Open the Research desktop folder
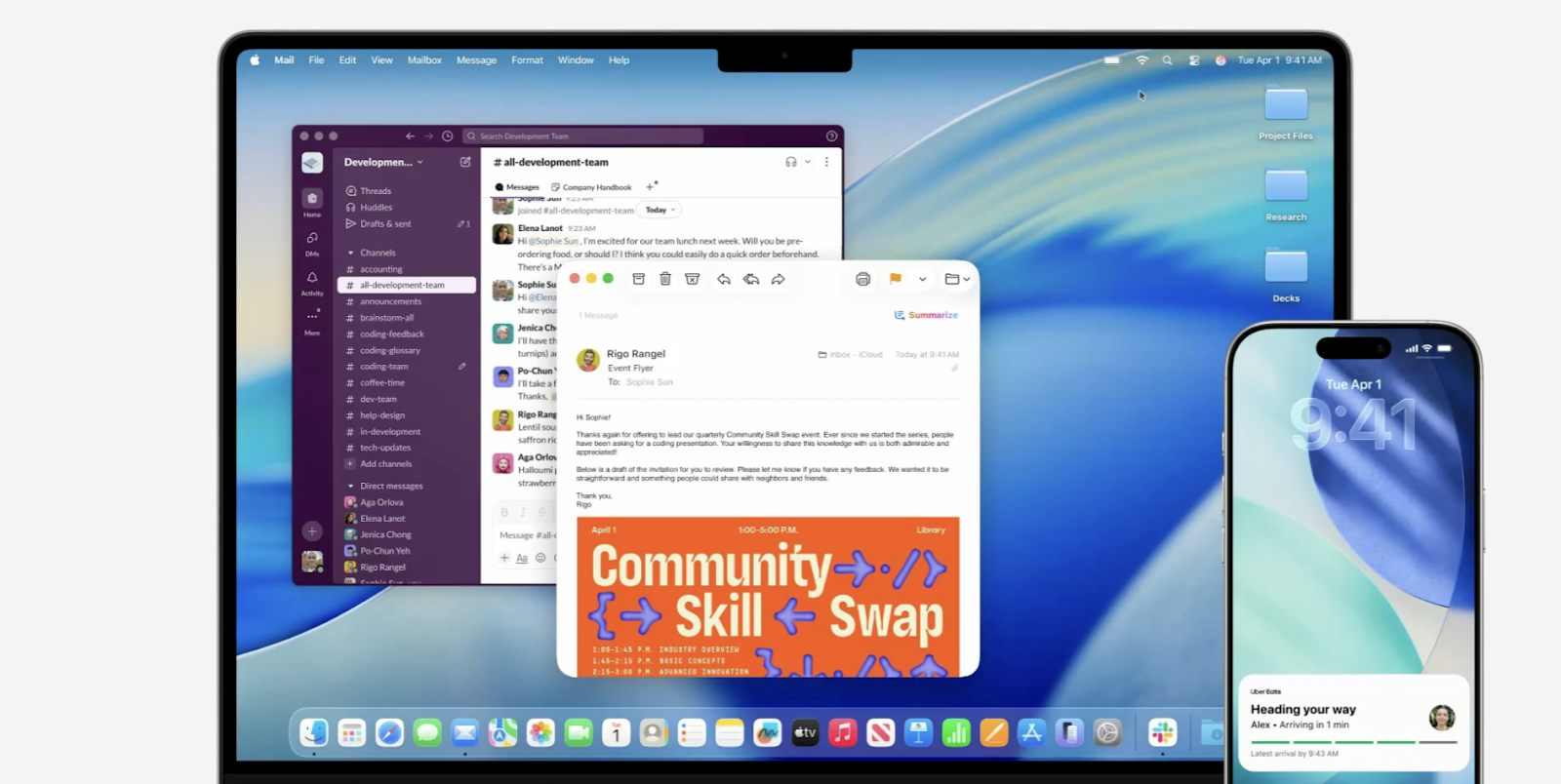The height and width of the screenshot is (784, 1561). [x=1286, y=194]
